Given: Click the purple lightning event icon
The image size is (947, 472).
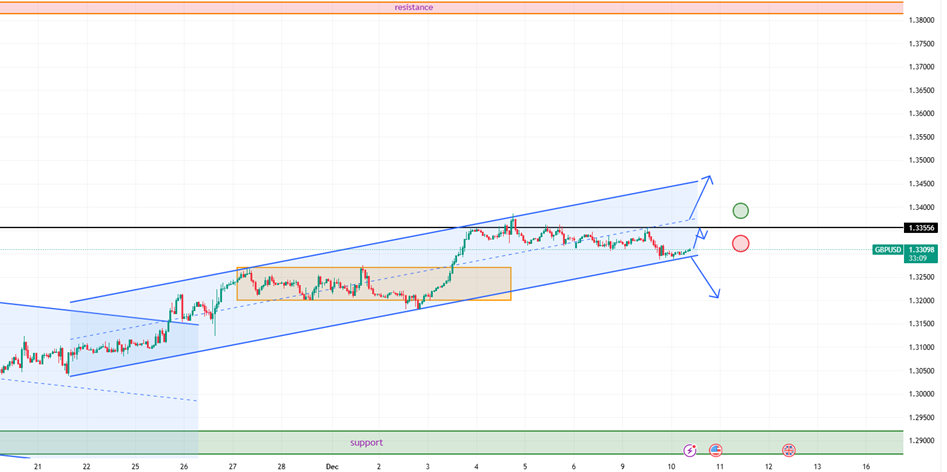Looking at the screenshot, I should click(x=690, y=451).
